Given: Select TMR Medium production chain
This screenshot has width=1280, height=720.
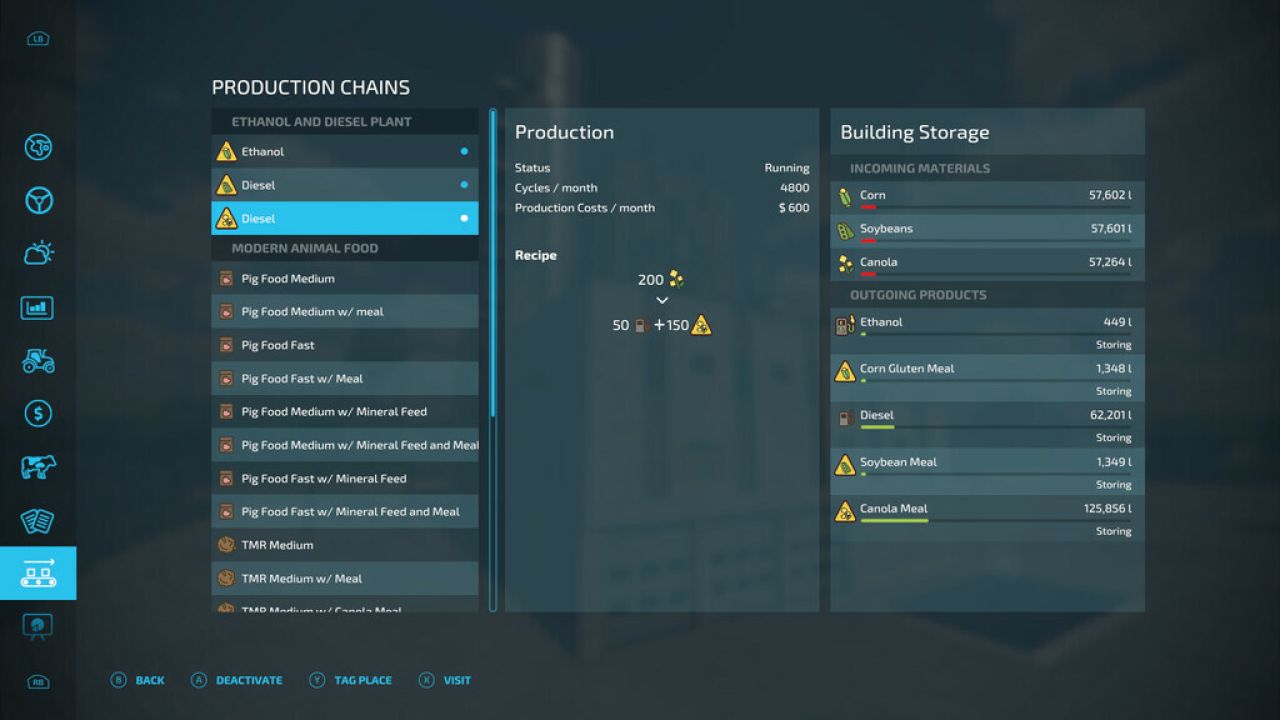Looking at the screenshot, I should point(345,545).
